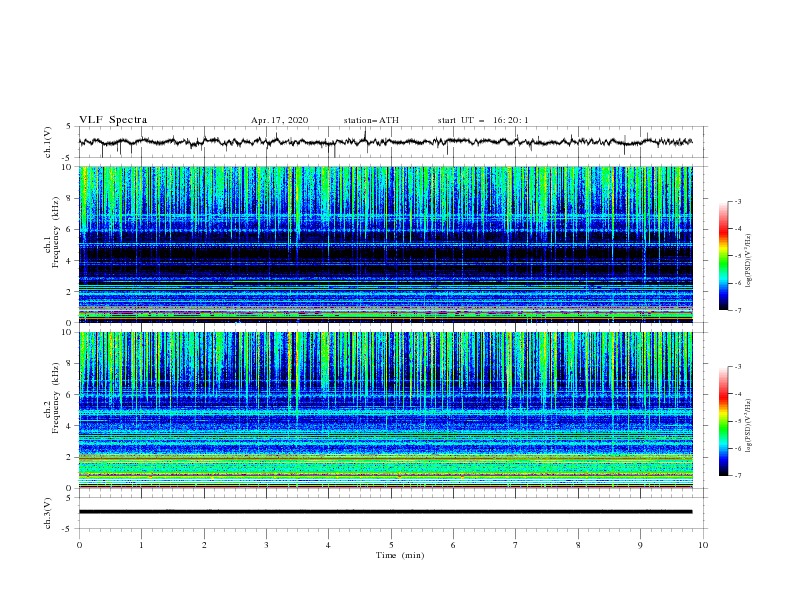This screenshot has height=612, width=792.
Task: Click the log(PSD) label beside ch.2 colorbar
Action: (749, 426)
